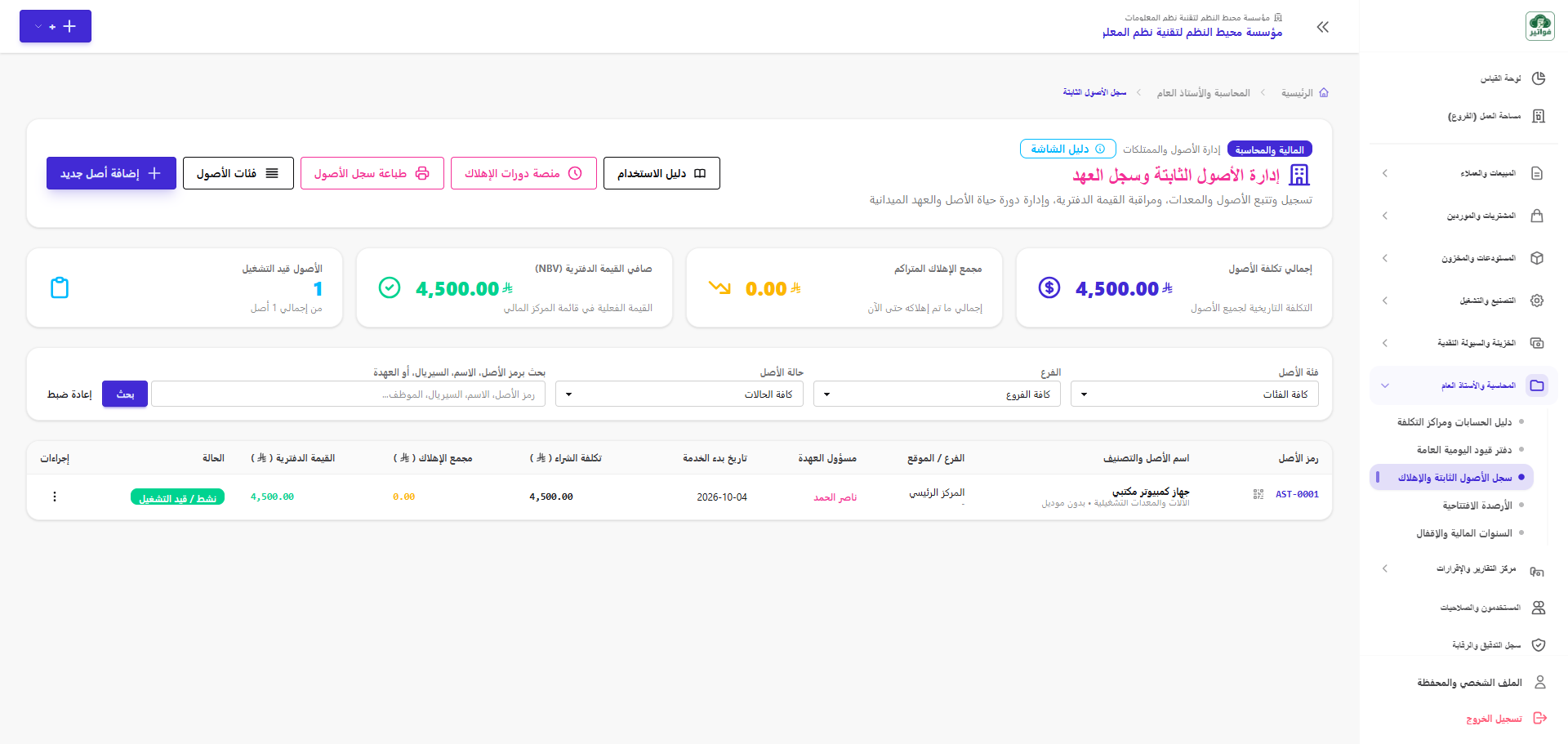Click the دليل الشاشة screen guide badge
The height and width of the screenshot is (744, 1568).
point(1067,149)
